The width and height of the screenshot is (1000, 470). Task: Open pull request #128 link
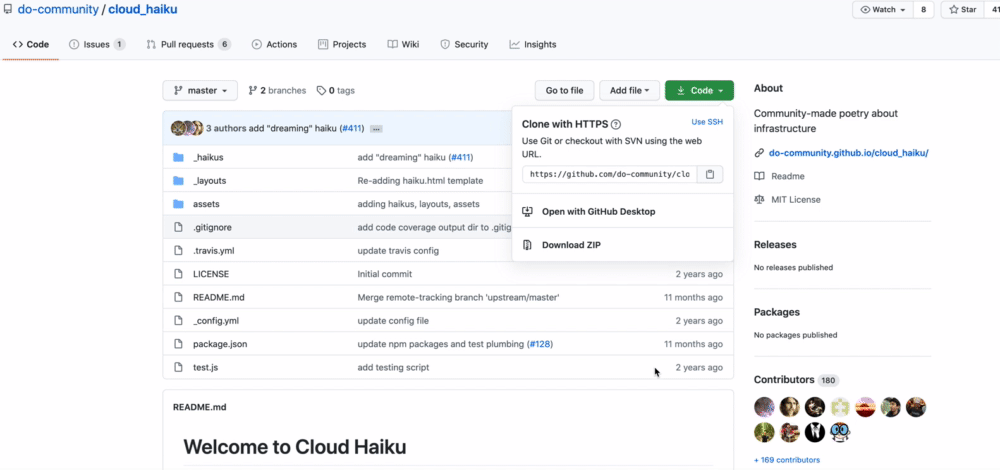[x=539, y=344]
